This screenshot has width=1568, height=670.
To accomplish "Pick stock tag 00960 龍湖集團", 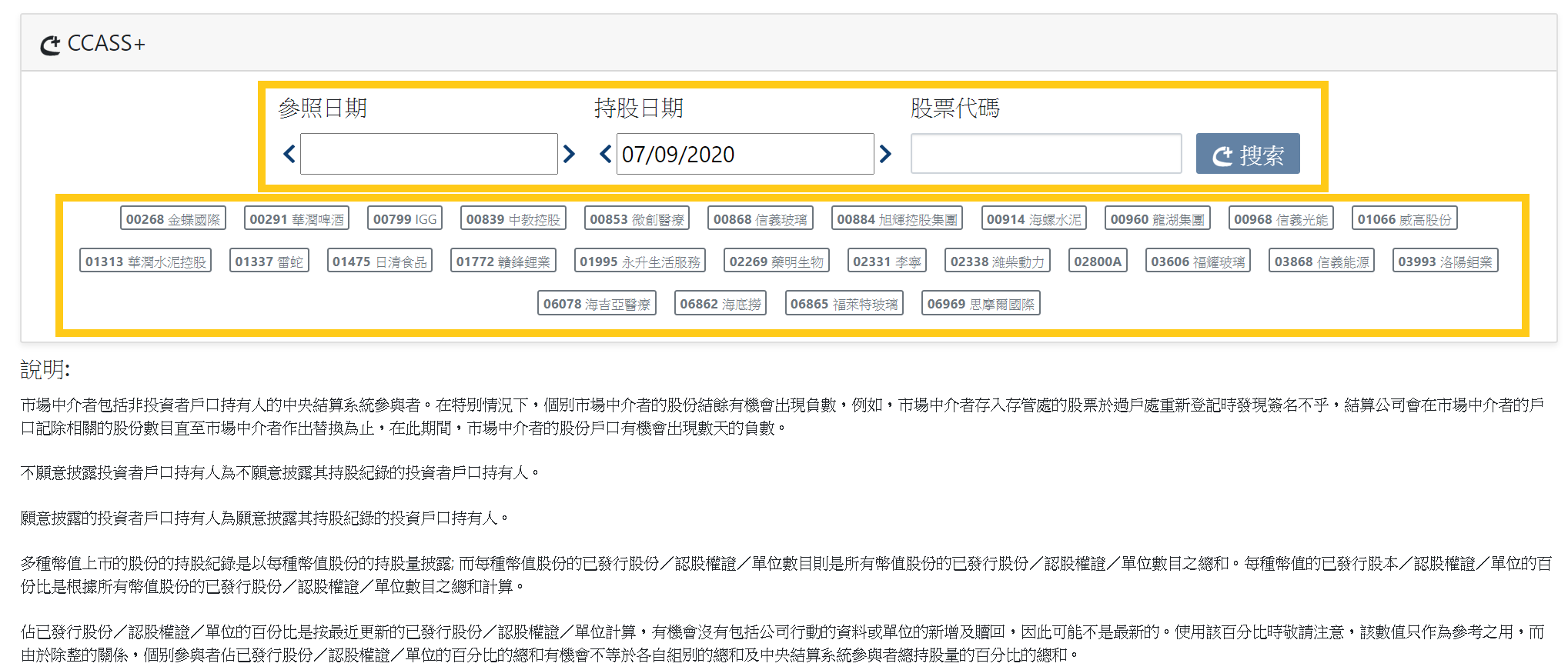I will (x=1157, y=219).
